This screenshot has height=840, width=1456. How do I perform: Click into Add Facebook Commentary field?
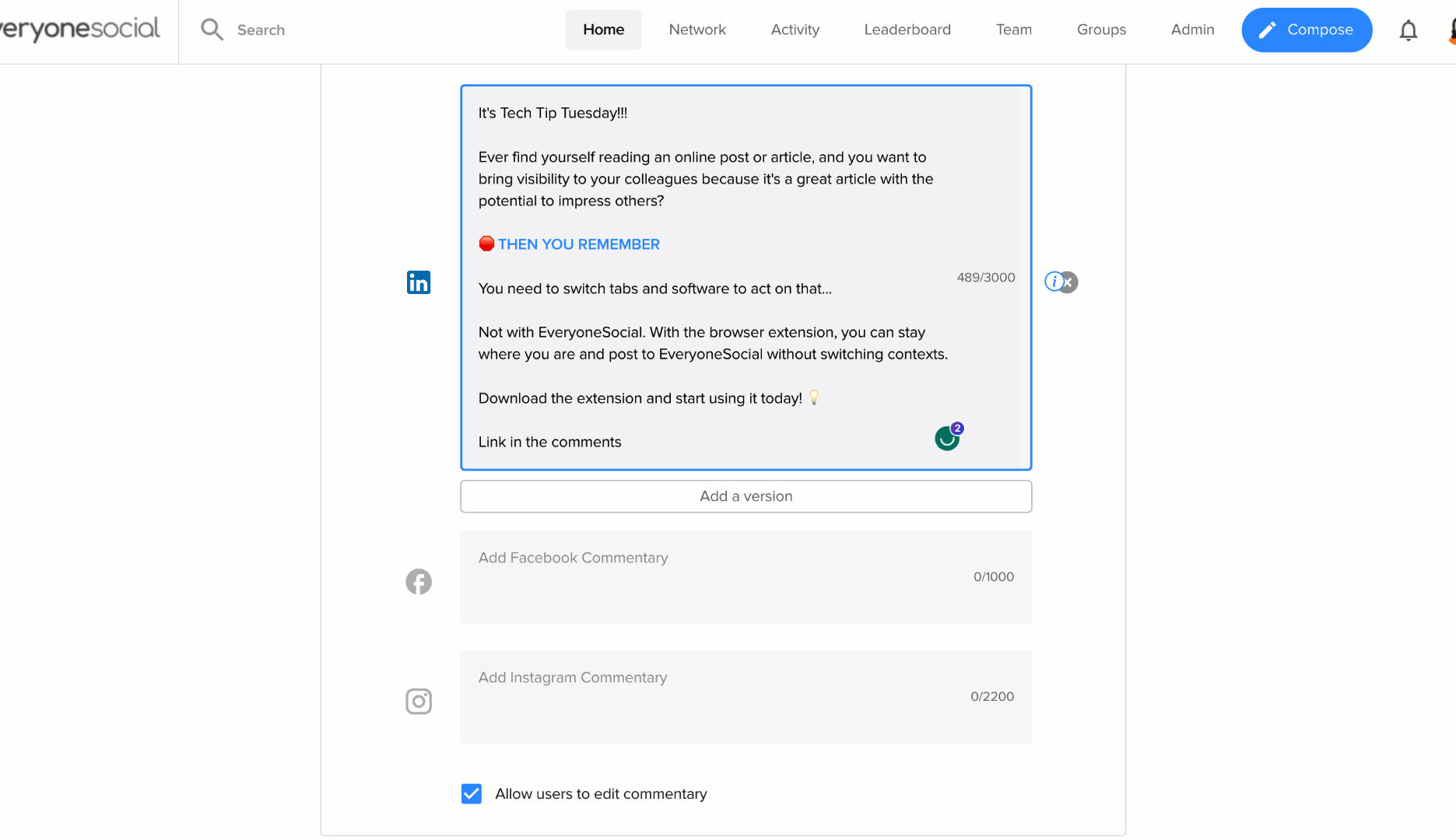746,577
